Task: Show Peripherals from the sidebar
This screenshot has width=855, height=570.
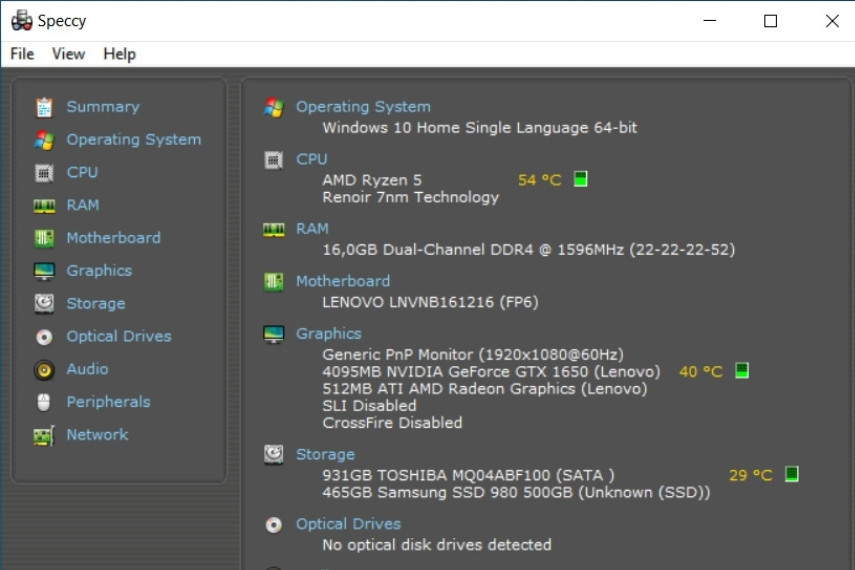Action: point(109,402)
